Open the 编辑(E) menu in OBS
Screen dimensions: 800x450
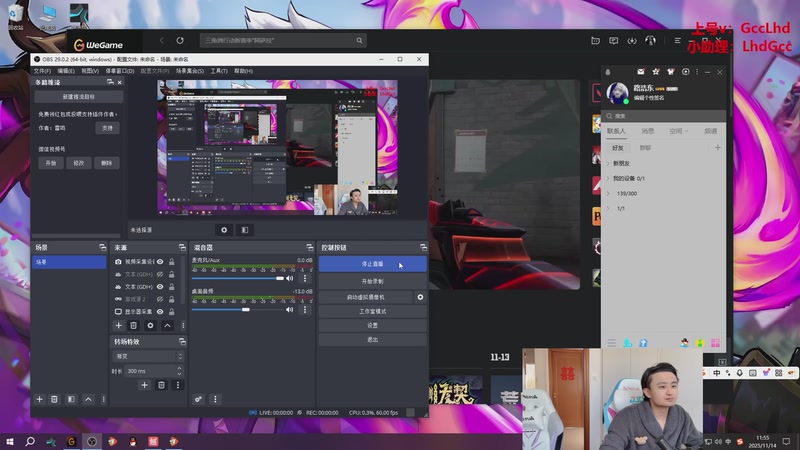point(66,71)
